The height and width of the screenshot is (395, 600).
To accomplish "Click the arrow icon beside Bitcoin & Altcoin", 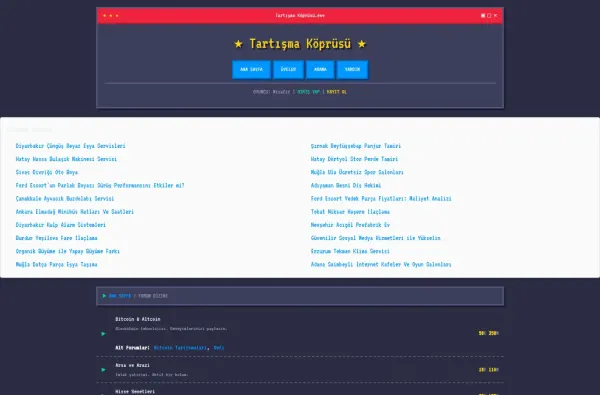I will tap(103, 334).
